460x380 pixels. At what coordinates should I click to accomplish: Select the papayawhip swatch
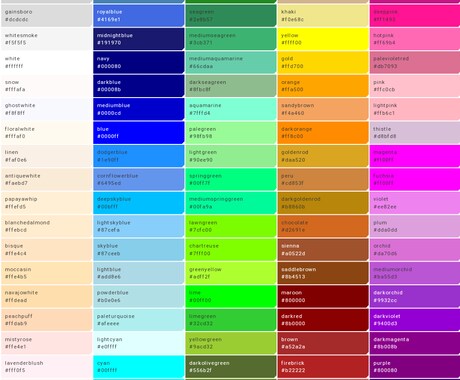click(46, 203)
